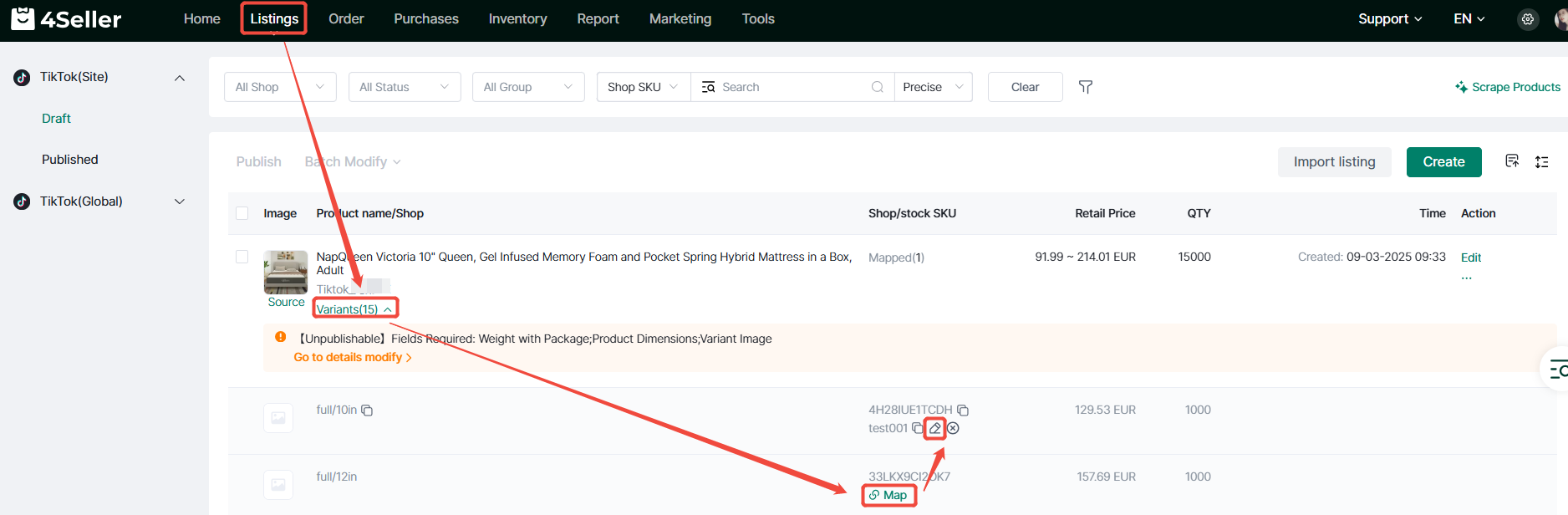Collapse the Variants(15) list

tap(354, 309)
